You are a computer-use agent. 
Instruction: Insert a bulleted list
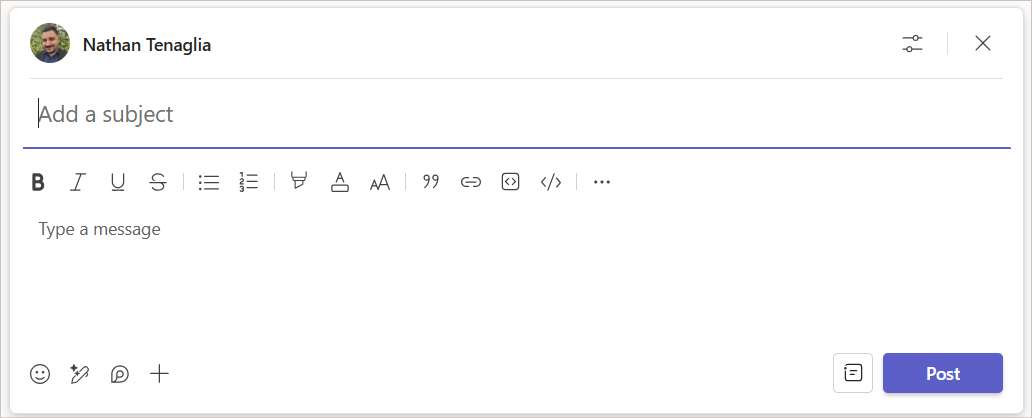(209, 182)
